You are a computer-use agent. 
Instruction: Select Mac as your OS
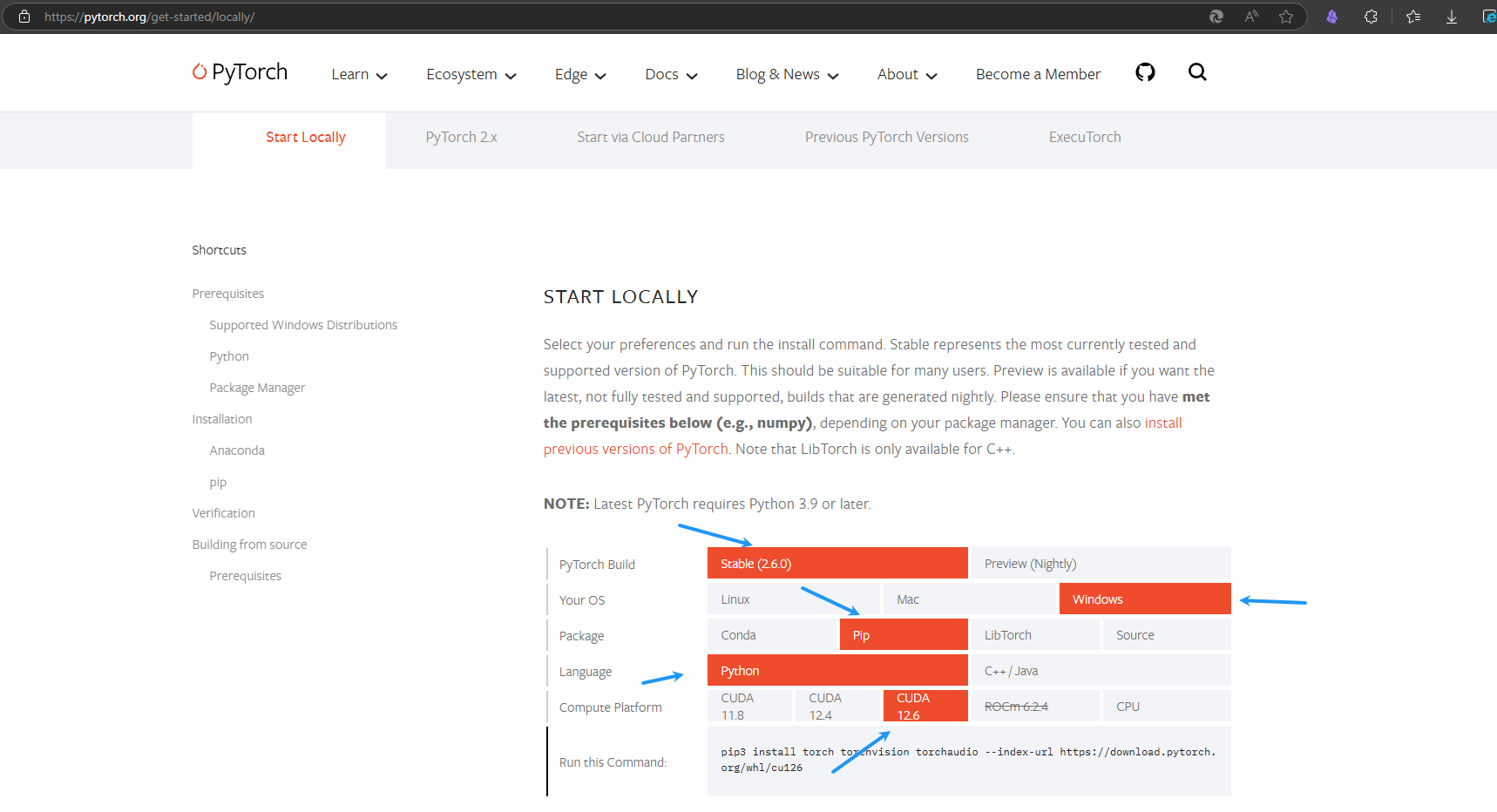970,599
